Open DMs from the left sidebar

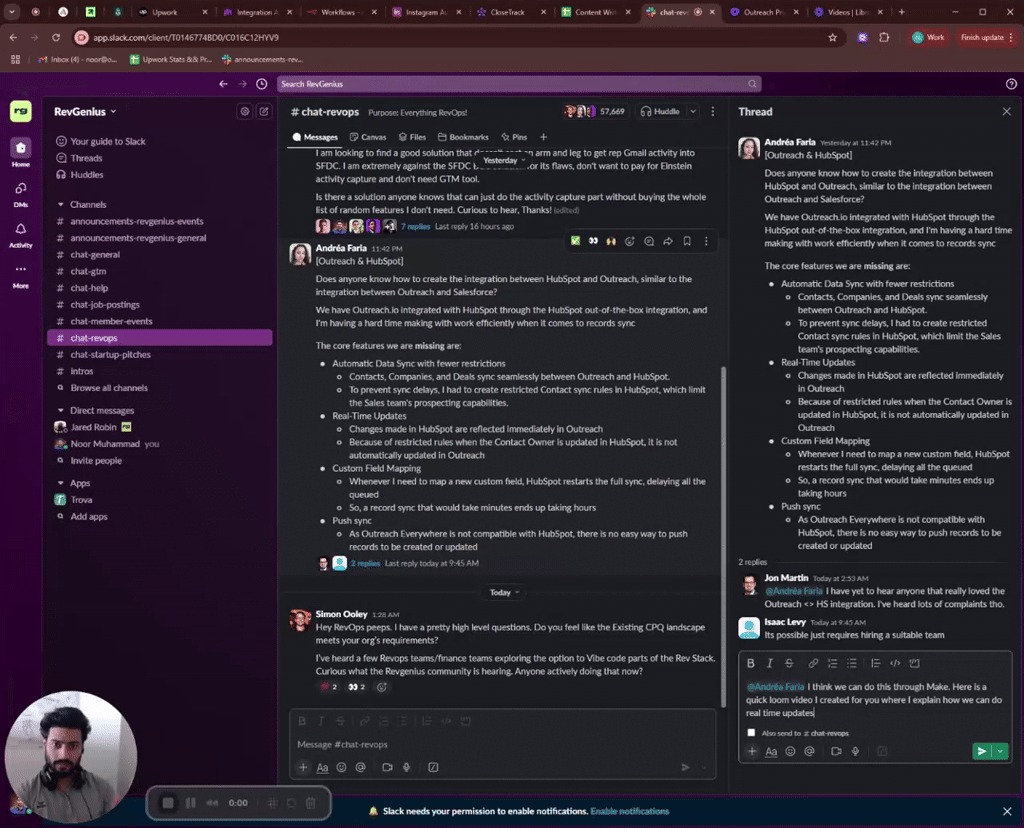tap(20, 189)
